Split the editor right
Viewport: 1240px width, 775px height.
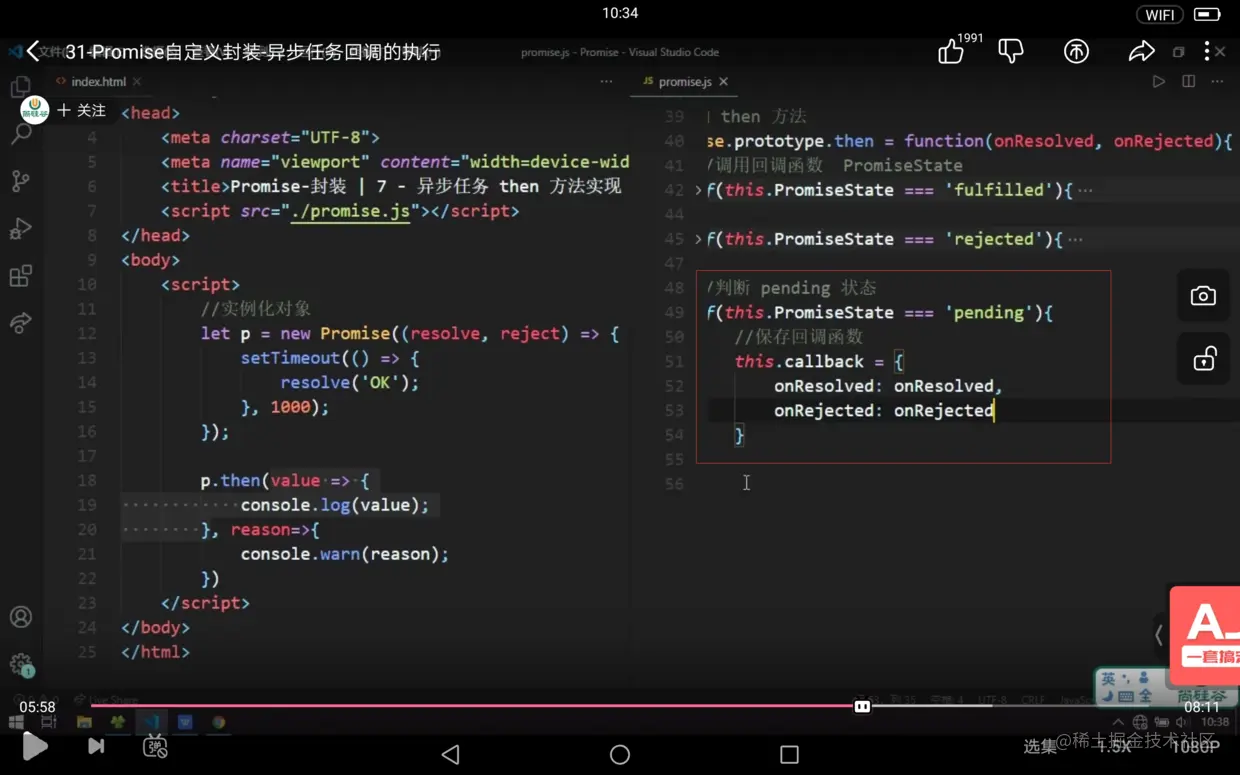(x=1189, y=82)
